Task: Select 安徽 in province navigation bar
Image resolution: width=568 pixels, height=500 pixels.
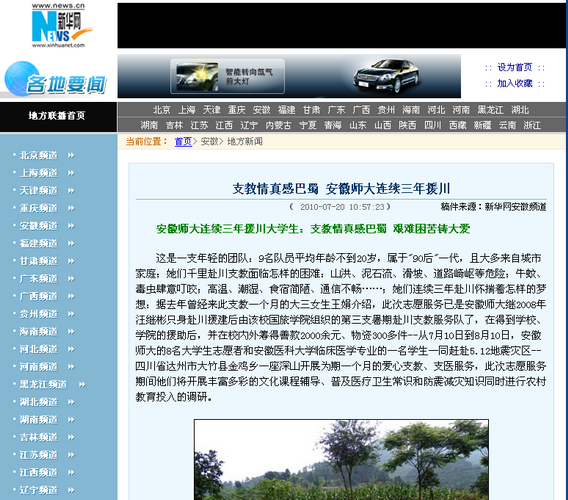Action: pos(262,109)
